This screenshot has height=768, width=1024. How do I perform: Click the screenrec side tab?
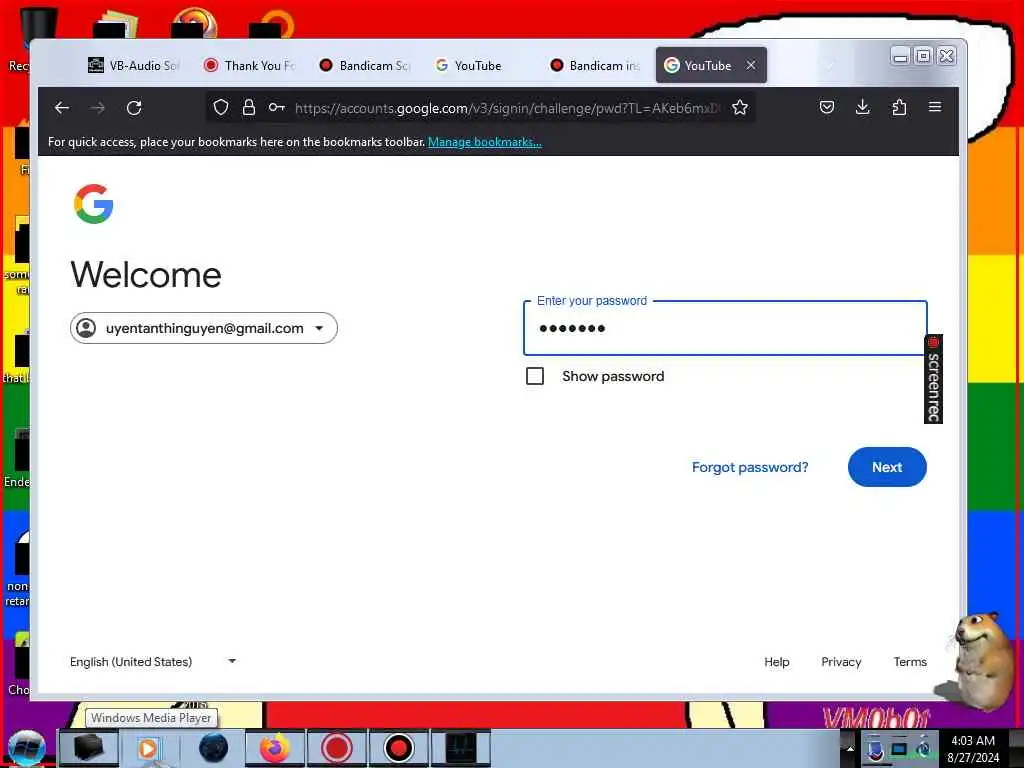click(x=933, y=379)
